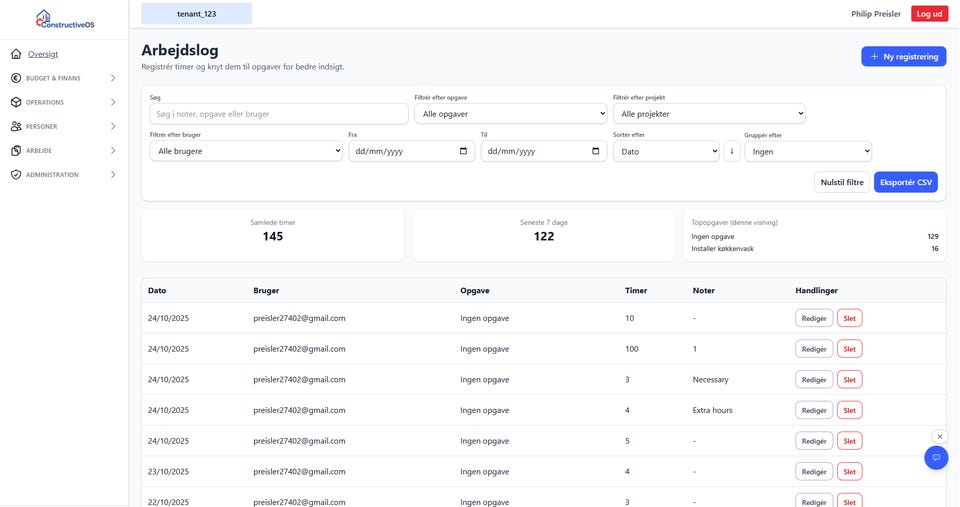
Task: Go to Oversigt in the sidebar
Action: click(43, 54)
